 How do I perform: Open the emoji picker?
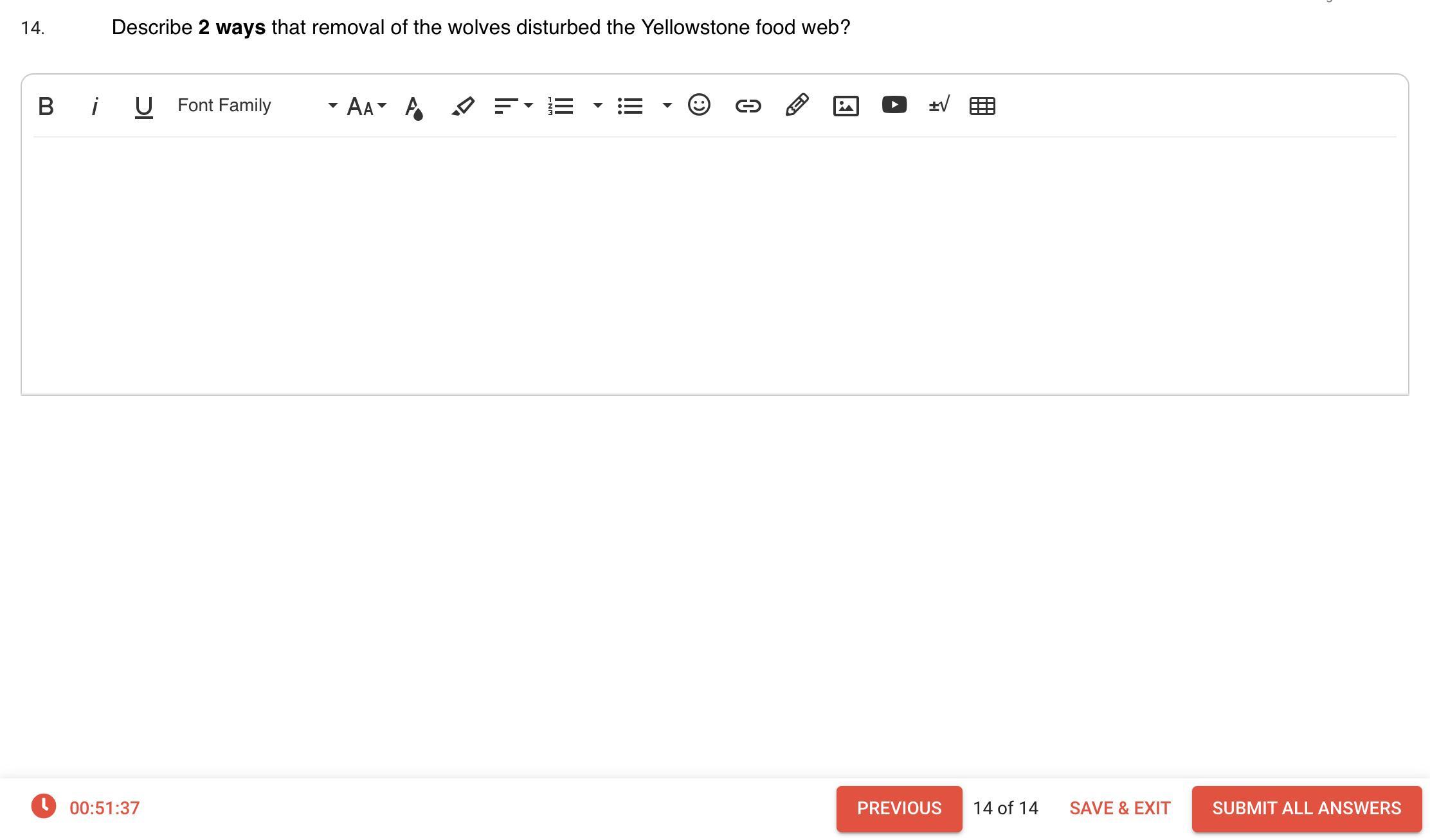(699, 105)
